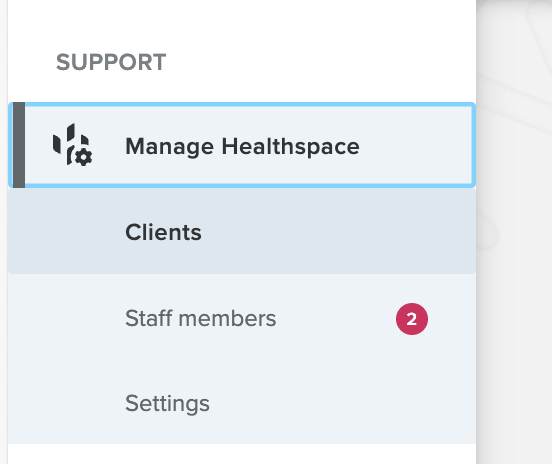This screenshot has height=464, width=552.
Task: Click the Manage Healthspace gear-logo icon
Action: click(x=73, y=145)
